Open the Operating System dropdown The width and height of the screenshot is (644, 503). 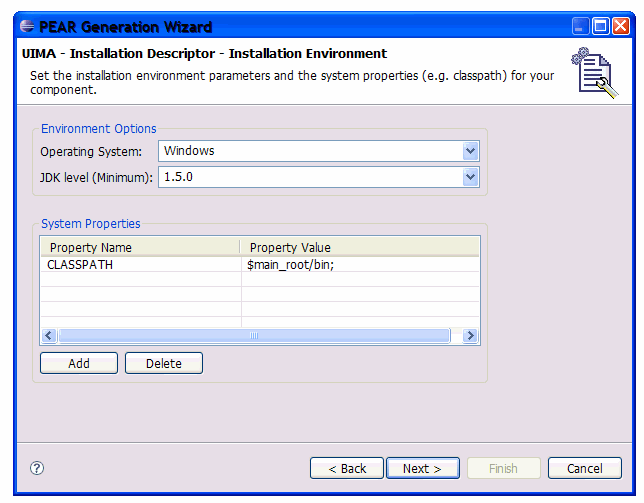[470, 151]
